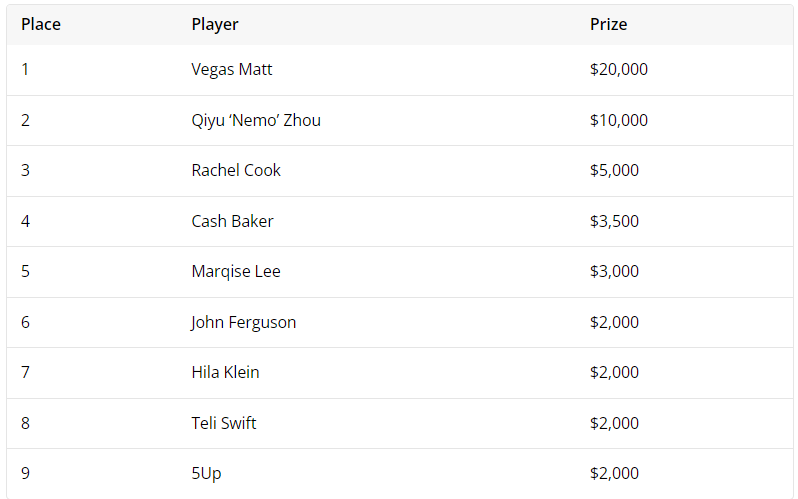The height and width of the screenshot is (499, 798).
Task: Click the $3,500 prize cell
Action: coord(614,221)
